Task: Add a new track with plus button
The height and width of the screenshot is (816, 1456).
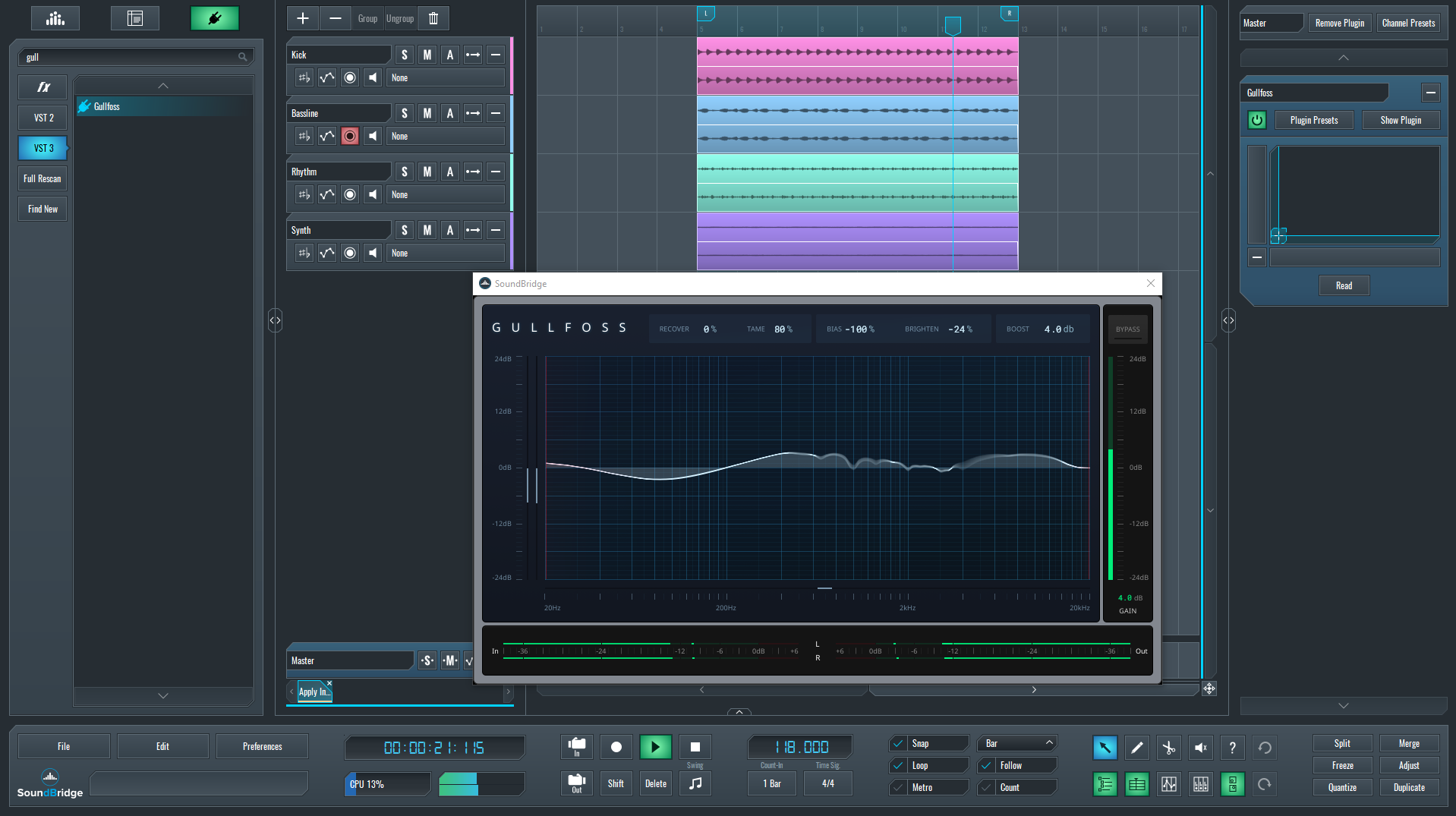Action: [303, 18]
